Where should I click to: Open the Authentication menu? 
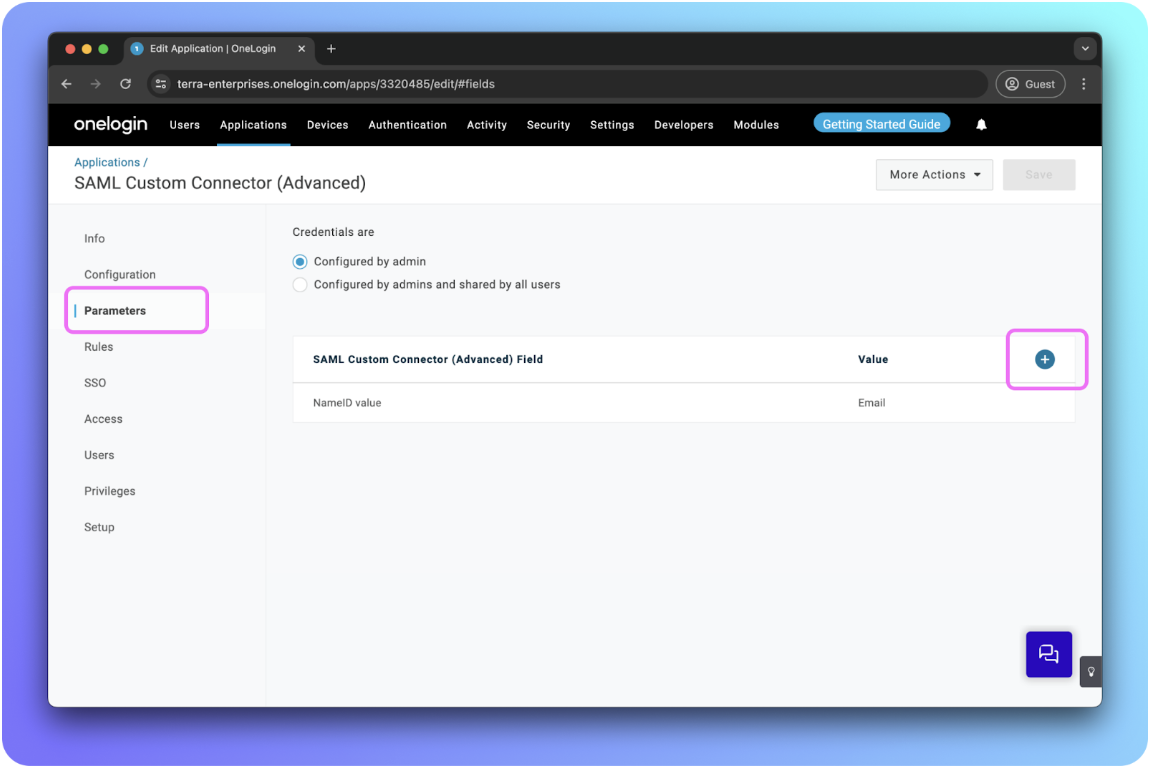[408, 125]
